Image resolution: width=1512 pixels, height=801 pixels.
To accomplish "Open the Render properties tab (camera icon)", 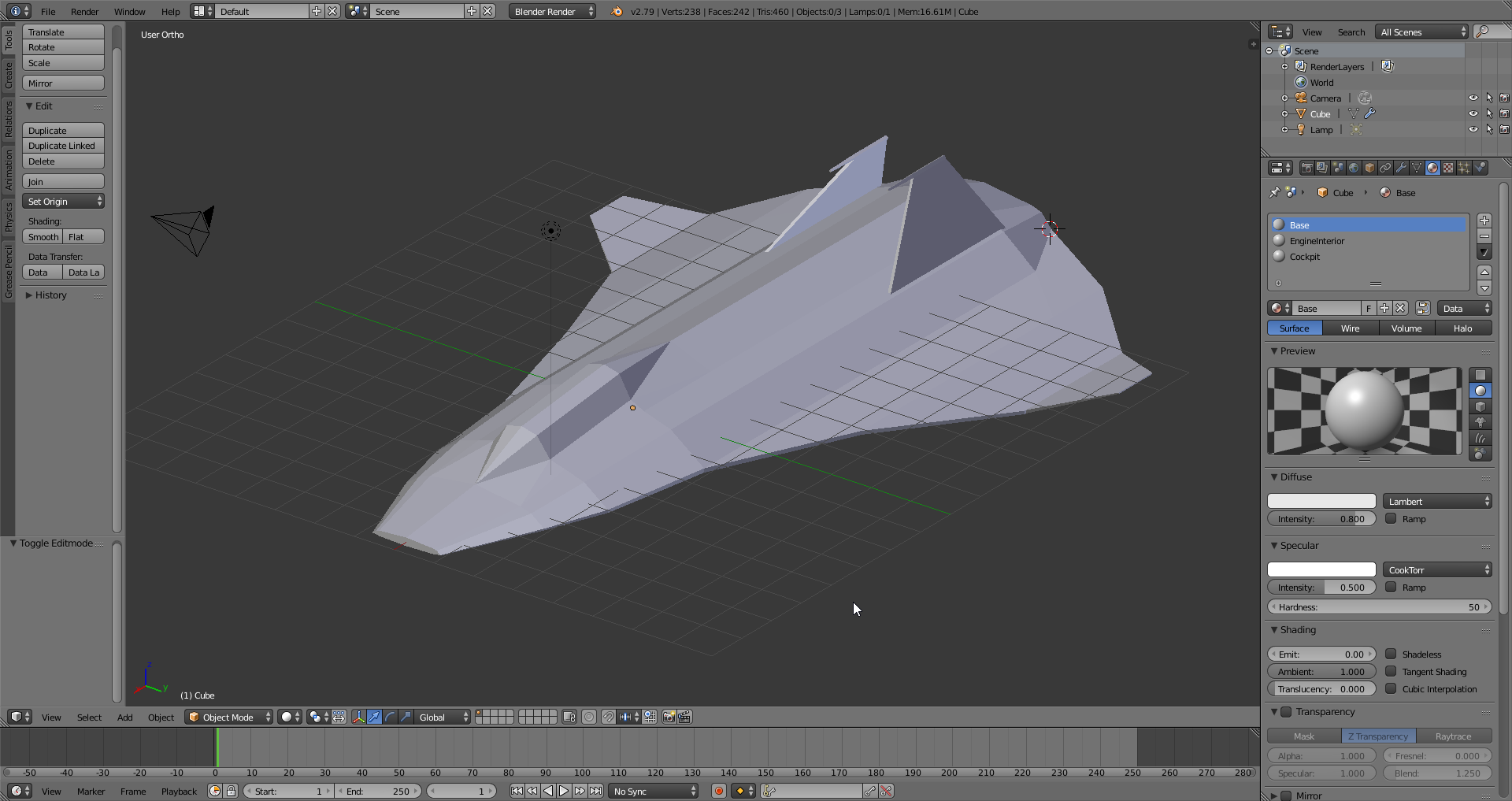I will (x=1306, y=168).
